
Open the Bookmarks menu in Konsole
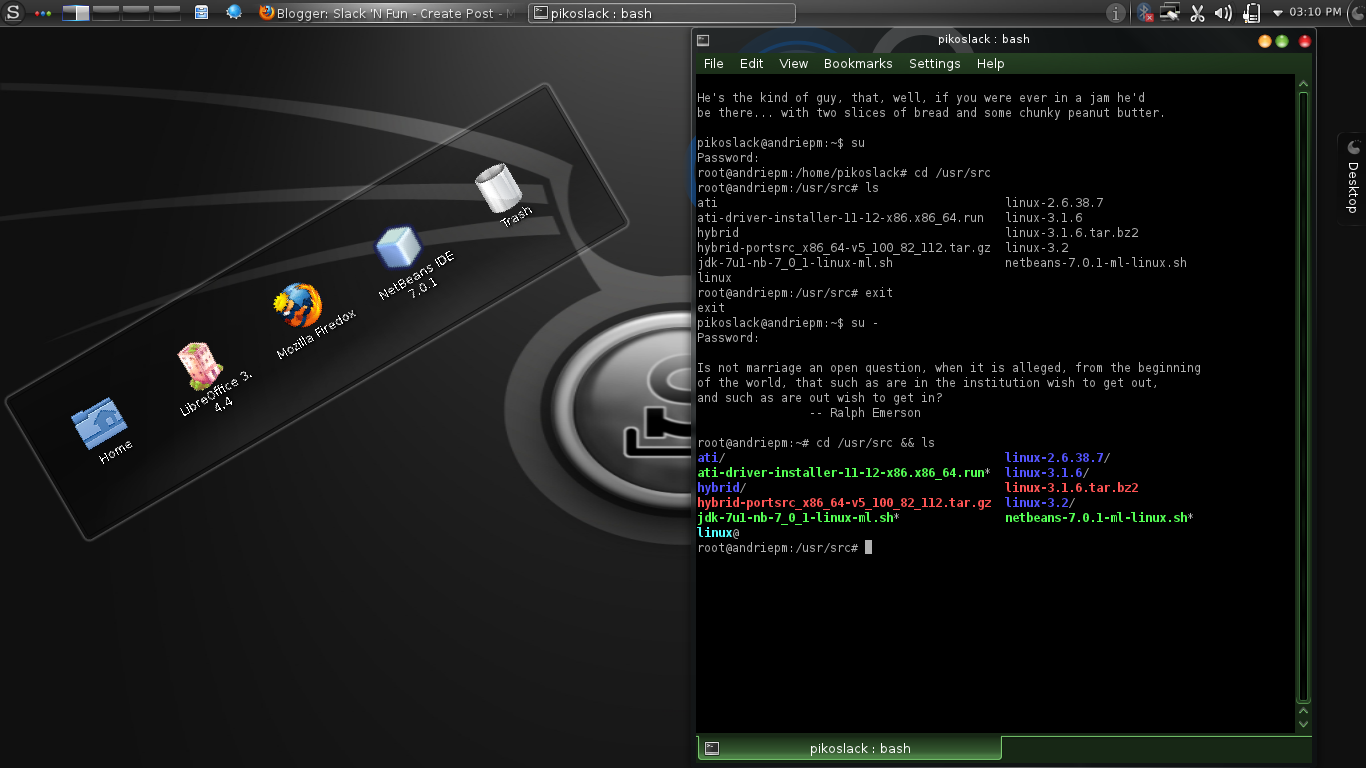coord(857,63)
